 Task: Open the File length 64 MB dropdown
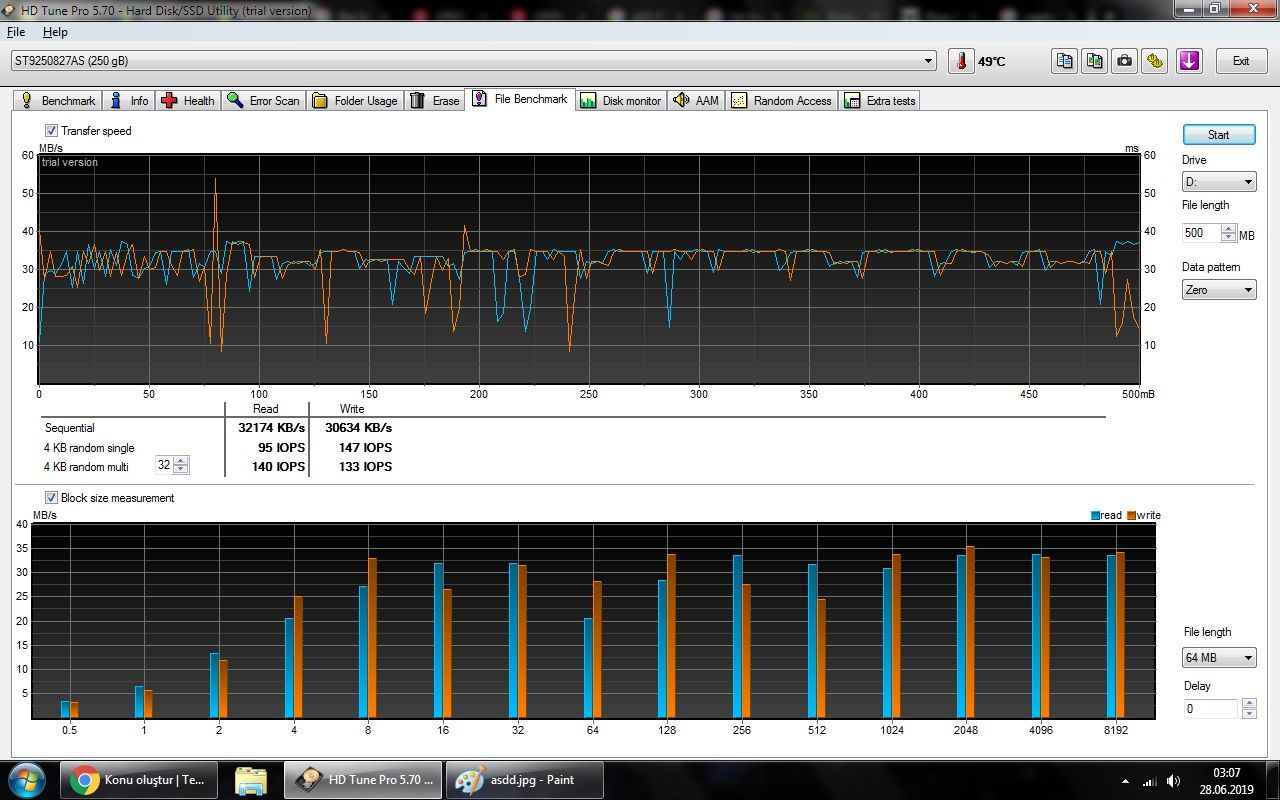(x=1219, y=658)
